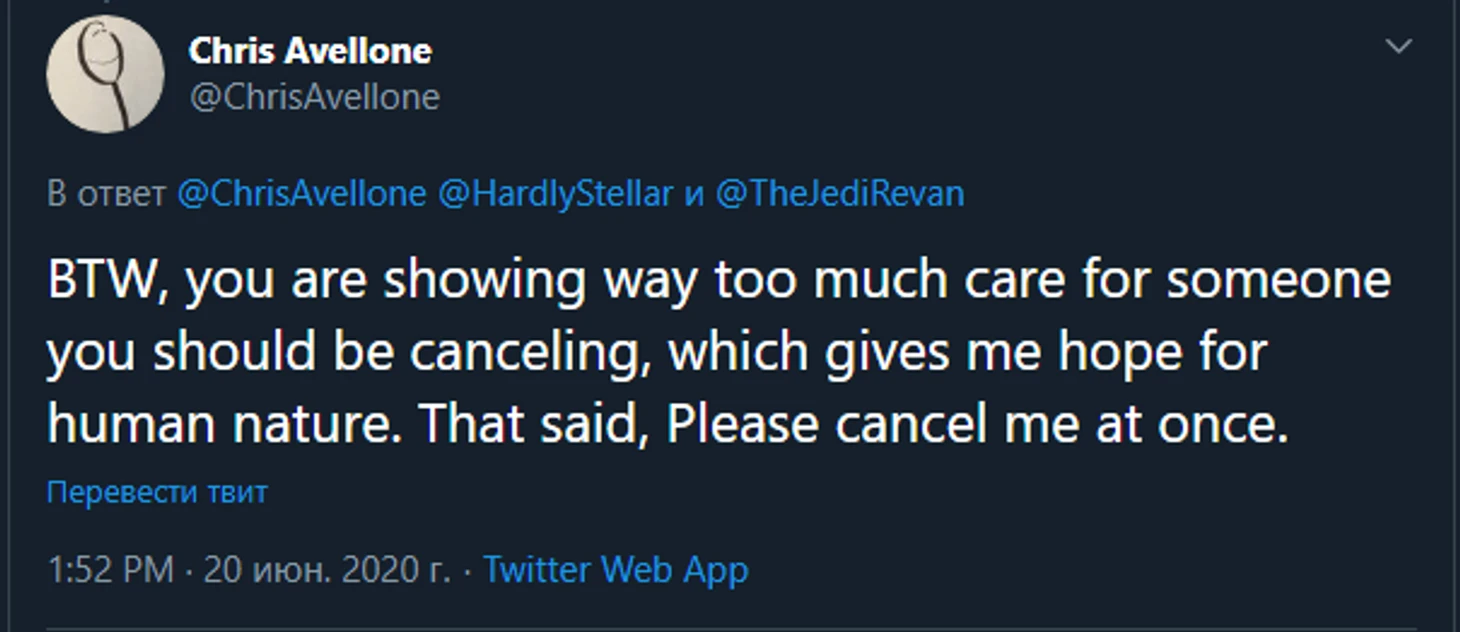Click the tweet's second line starting "you should"
Viewport: 1460px width, 632px height.
point(656,352)
